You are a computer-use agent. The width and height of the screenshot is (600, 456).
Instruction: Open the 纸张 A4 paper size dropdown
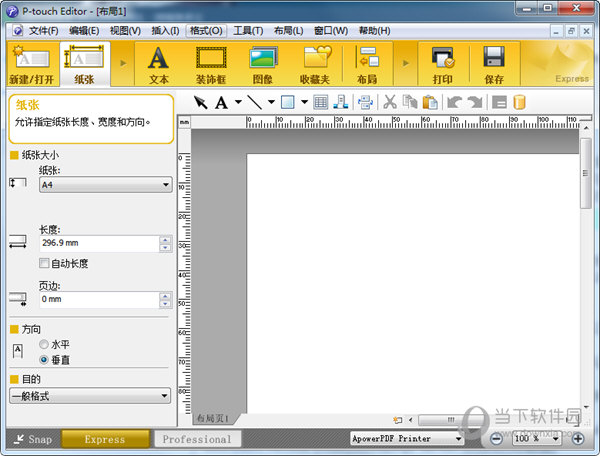coord(106,185)
